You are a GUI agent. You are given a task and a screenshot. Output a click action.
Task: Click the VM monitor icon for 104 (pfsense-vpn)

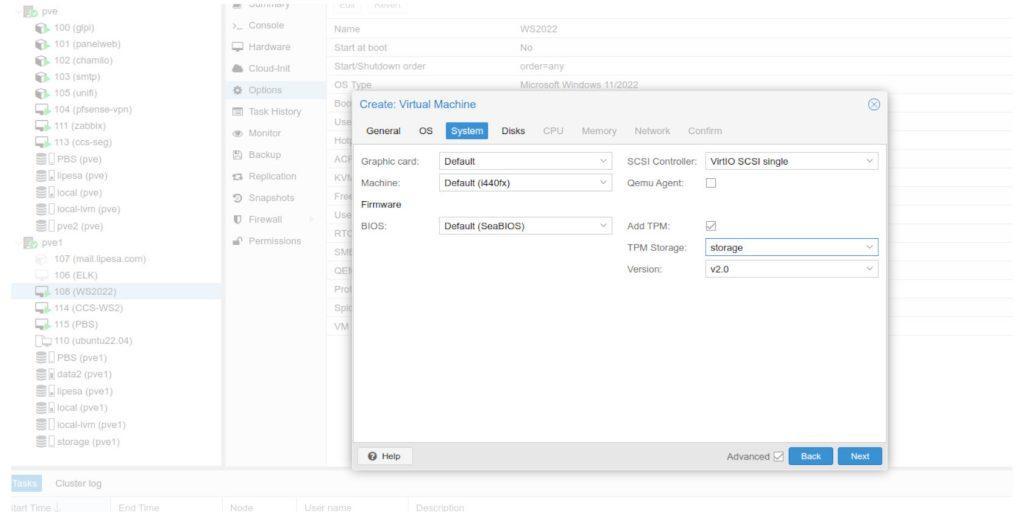[x=42, y=110]
